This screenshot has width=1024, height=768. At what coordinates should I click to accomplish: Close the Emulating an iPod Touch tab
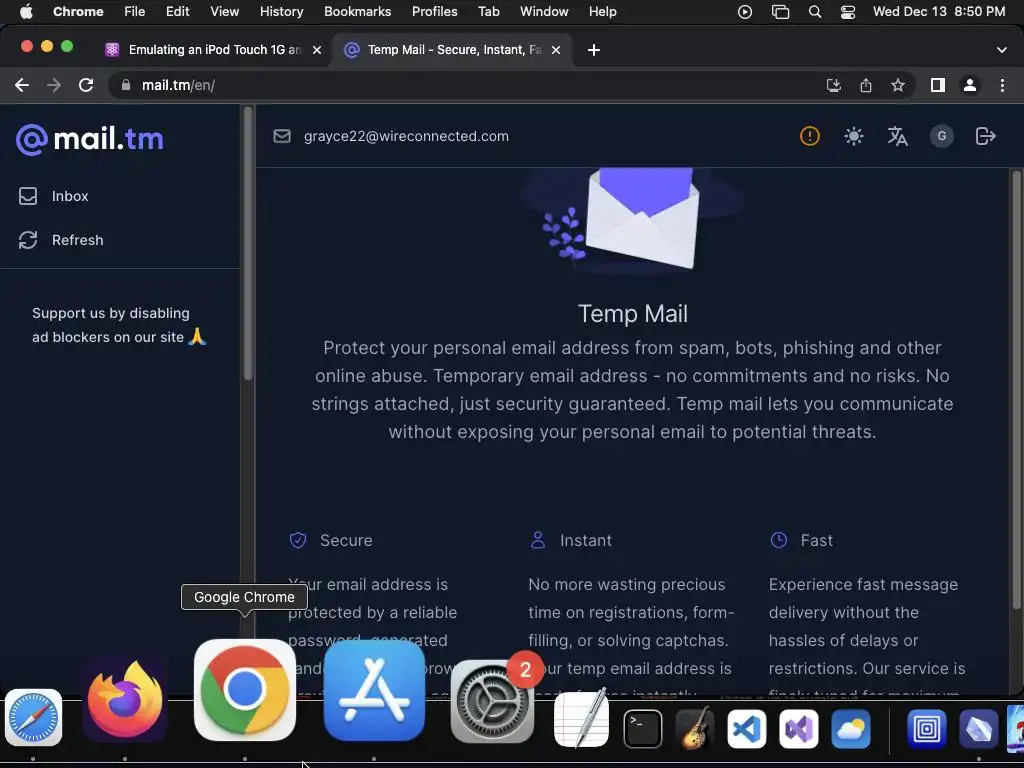pyautogui.click(x=317, y=50)
